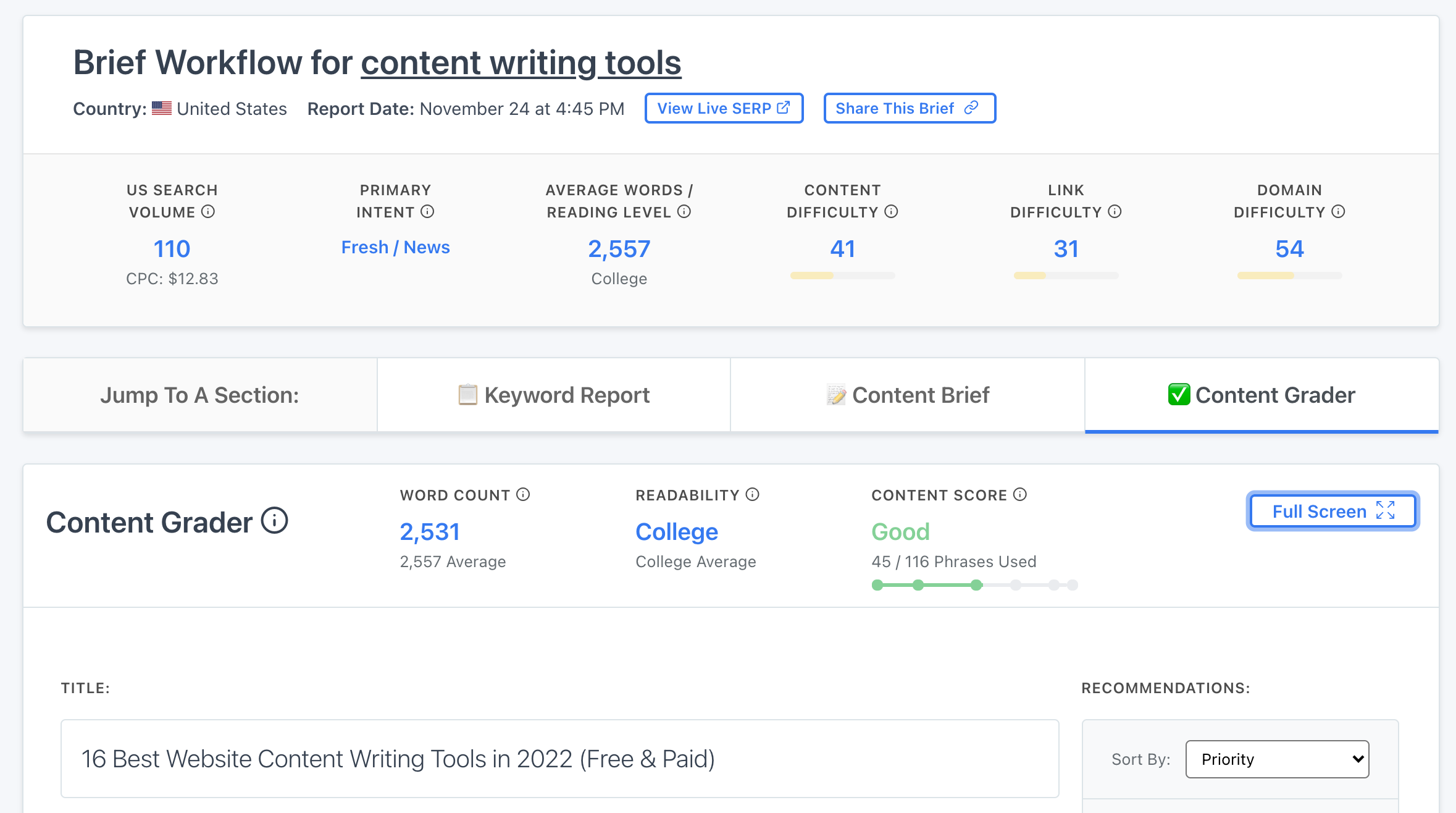
Task: Click the US Search Volume info icon
Action: [x=208, y=212]
